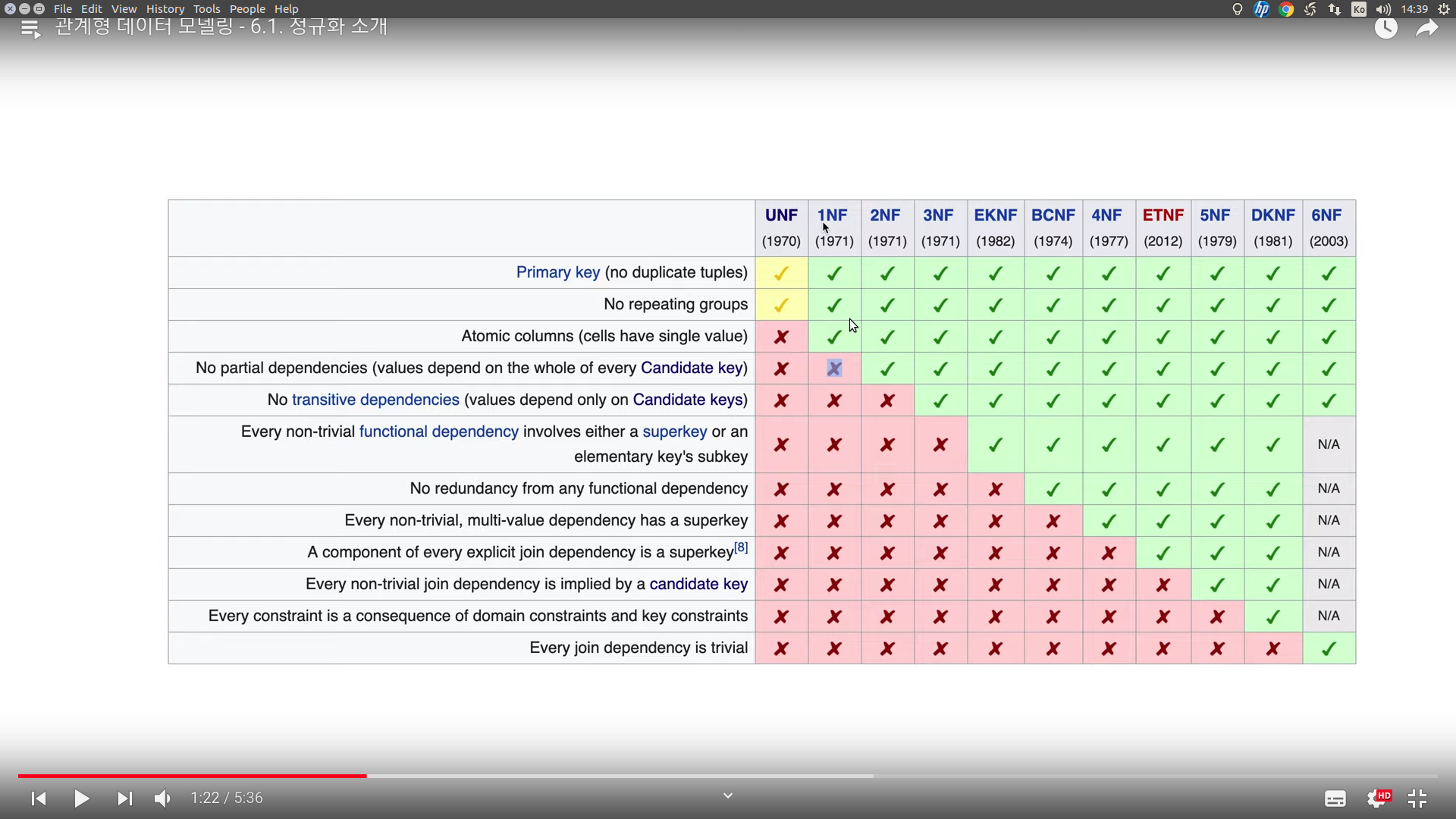The image size is (1456, 819).
Task: Switch the Ko keyboard input indicator
Action: pyautogui.click(x=1359, y=9)
